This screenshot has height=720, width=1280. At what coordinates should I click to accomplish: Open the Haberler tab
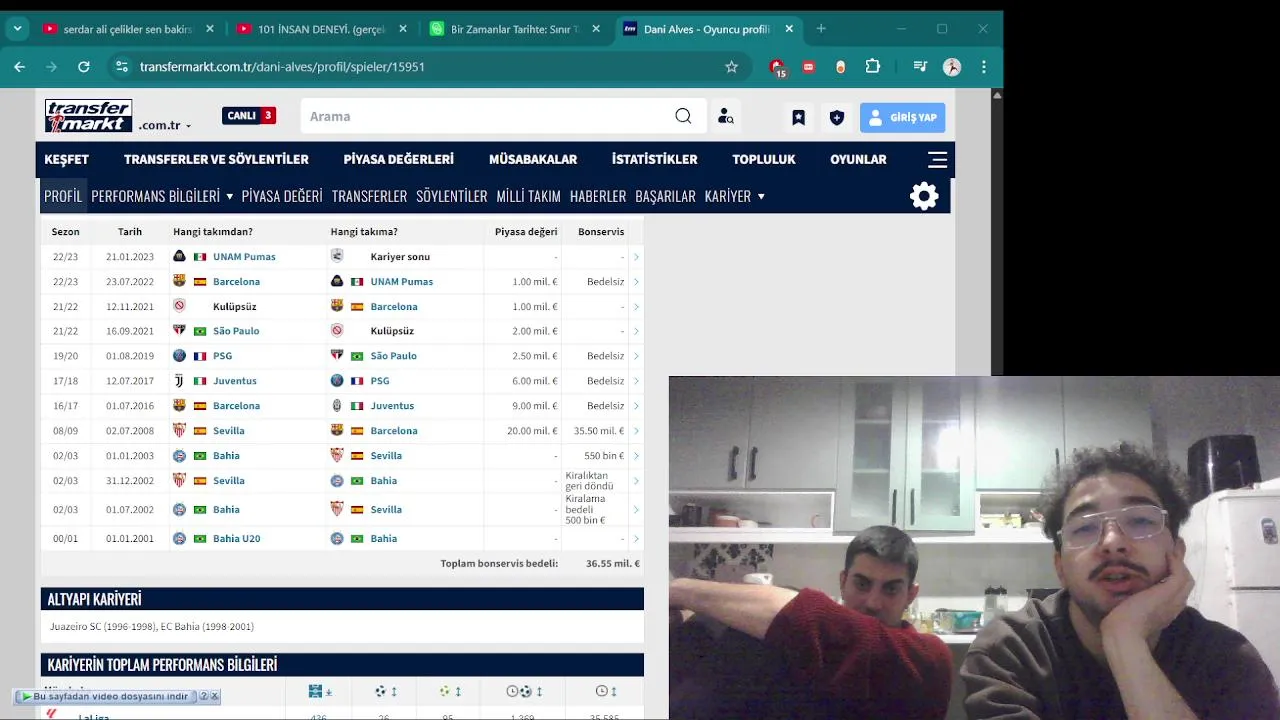[x=598, y=196]
